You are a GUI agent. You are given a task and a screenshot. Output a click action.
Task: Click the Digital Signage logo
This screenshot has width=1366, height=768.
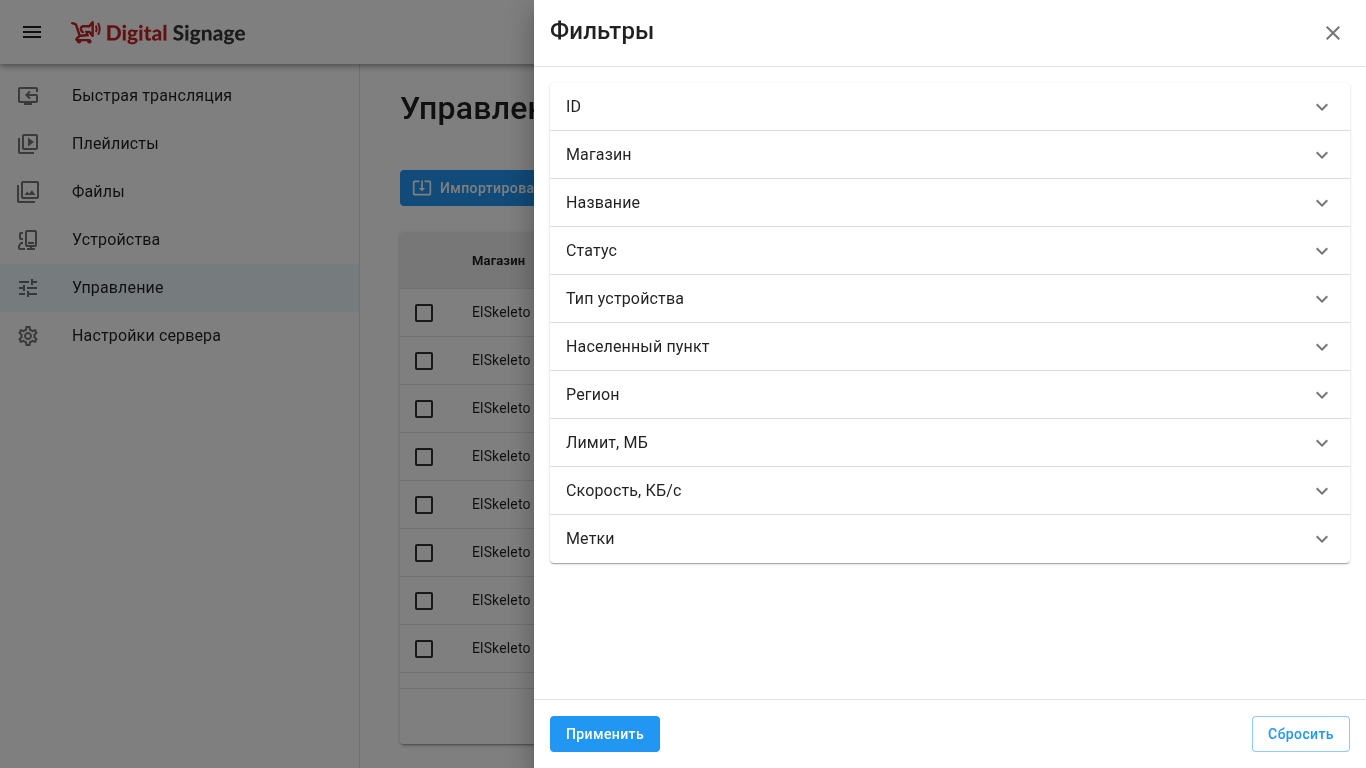pos(158,33)
